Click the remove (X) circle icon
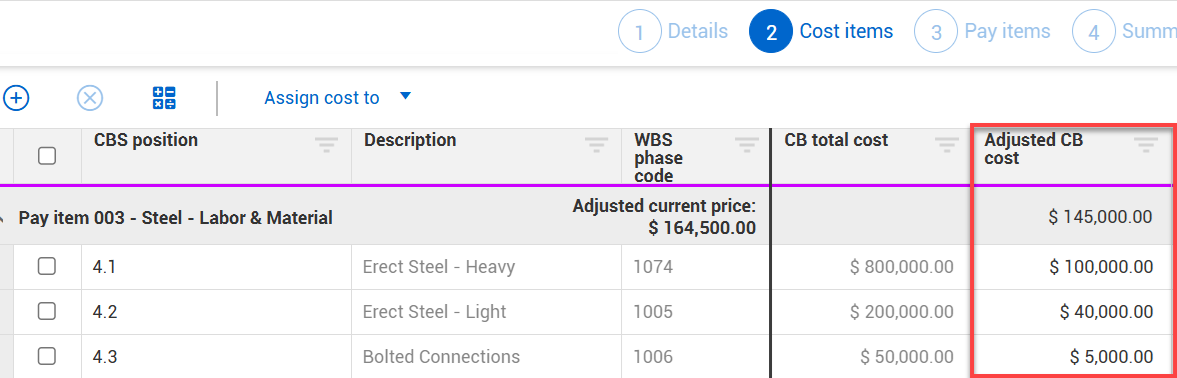 pos(90,98)
